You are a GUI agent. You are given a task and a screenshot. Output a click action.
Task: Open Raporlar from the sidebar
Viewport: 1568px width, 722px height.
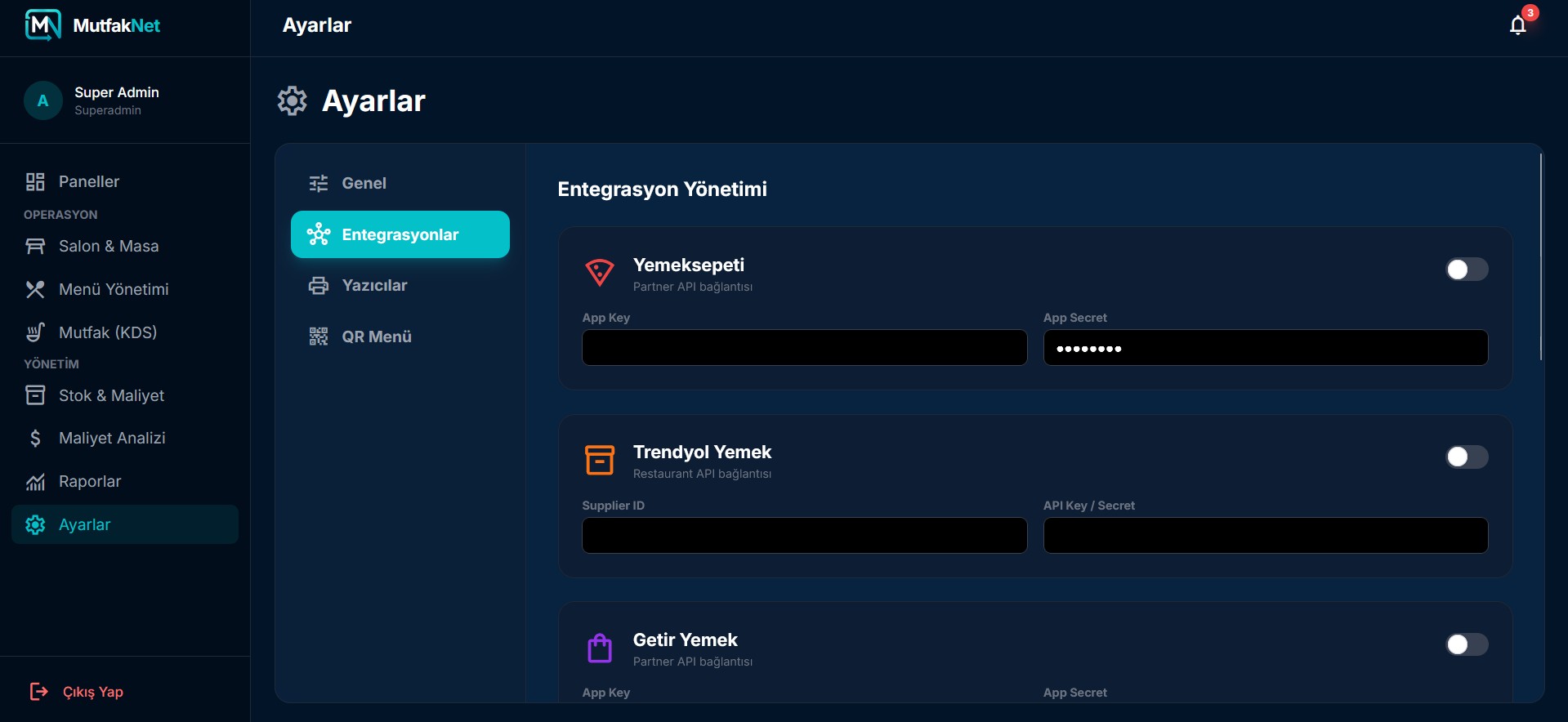coord(125,481)
